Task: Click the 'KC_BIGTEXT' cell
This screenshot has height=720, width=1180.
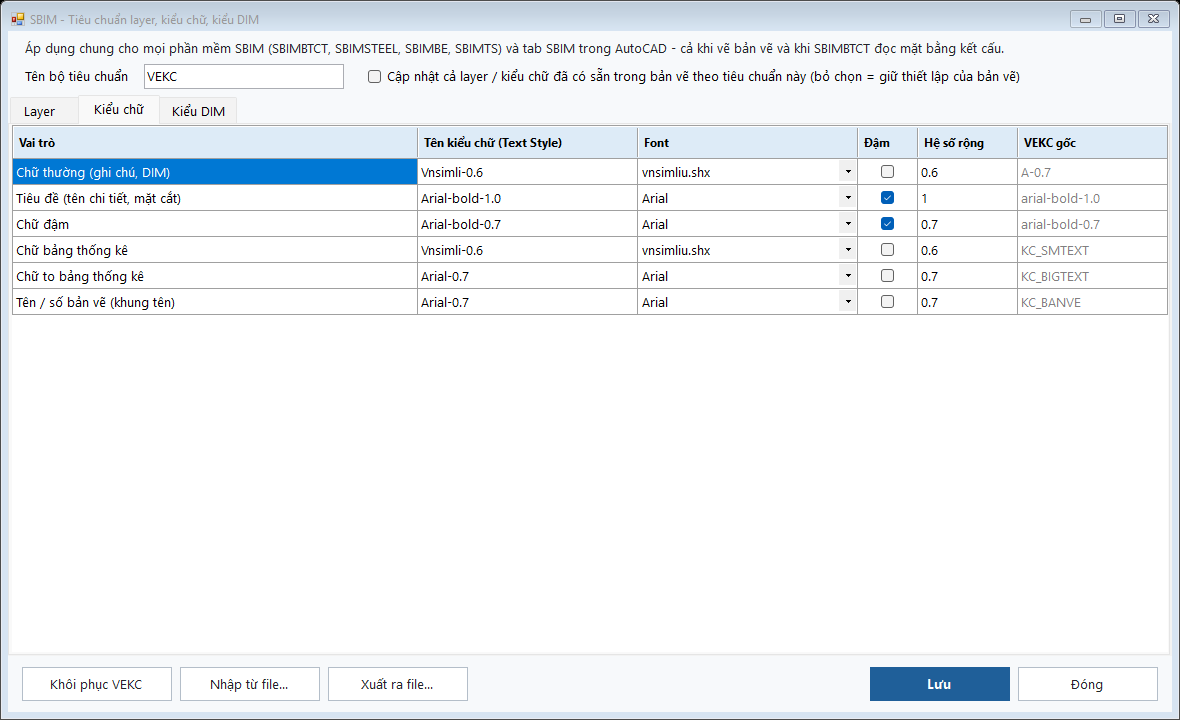Action: click(1092, 276)
